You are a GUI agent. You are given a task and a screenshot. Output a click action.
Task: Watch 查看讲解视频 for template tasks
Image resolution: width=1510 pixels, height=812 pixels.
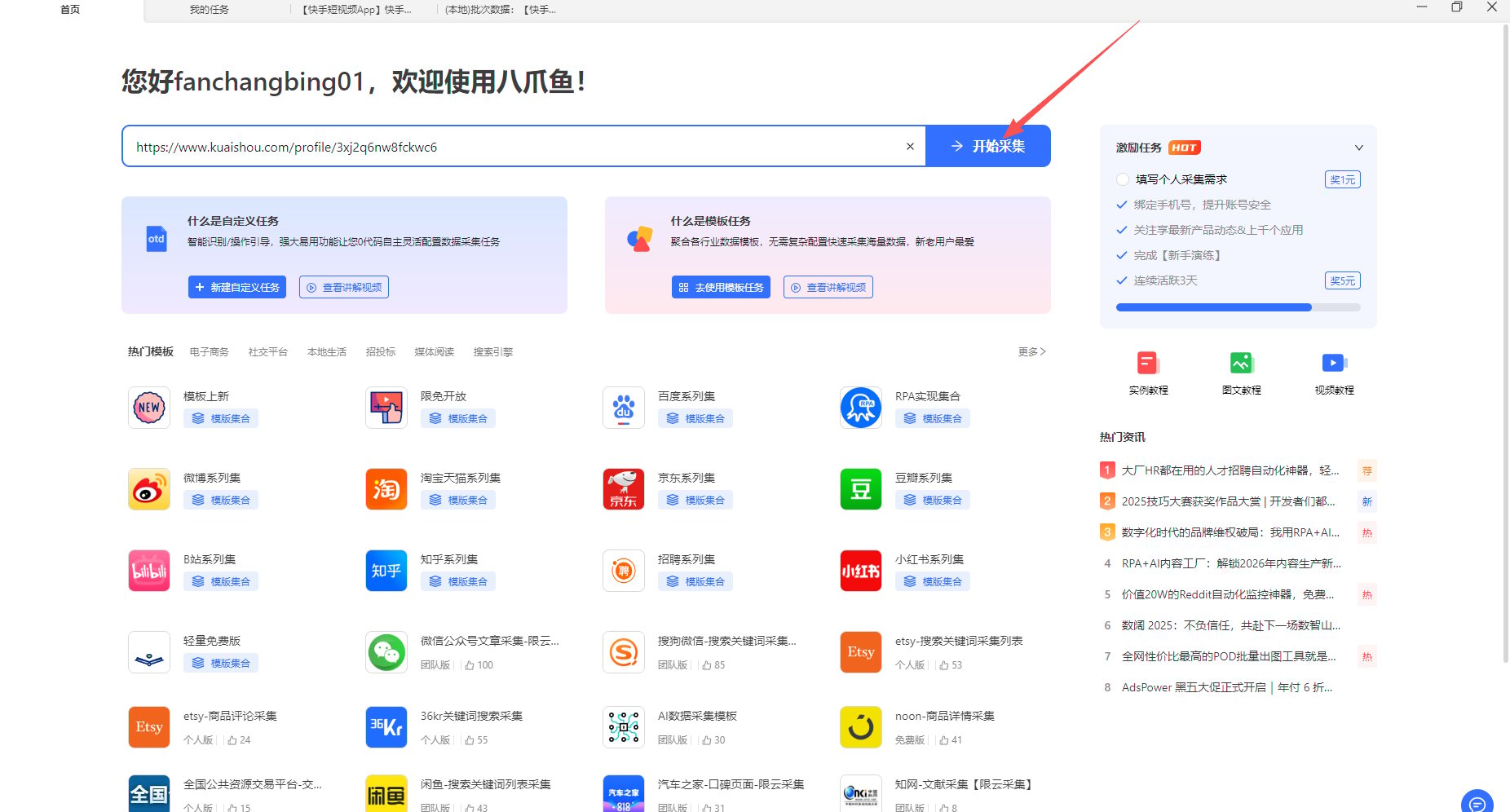[828, 287]
